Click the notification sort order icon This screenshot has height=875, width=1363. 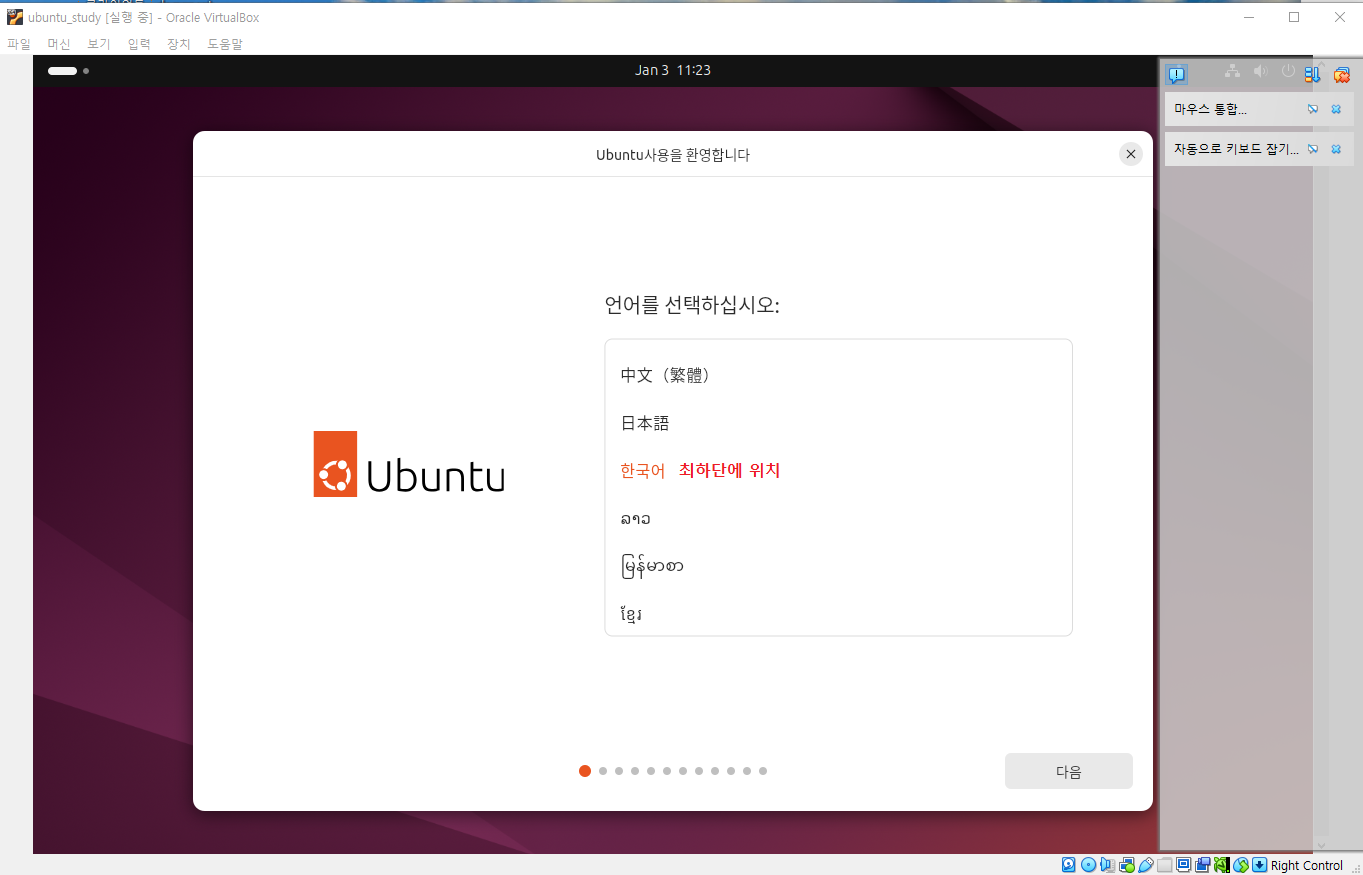[1312, 74]
